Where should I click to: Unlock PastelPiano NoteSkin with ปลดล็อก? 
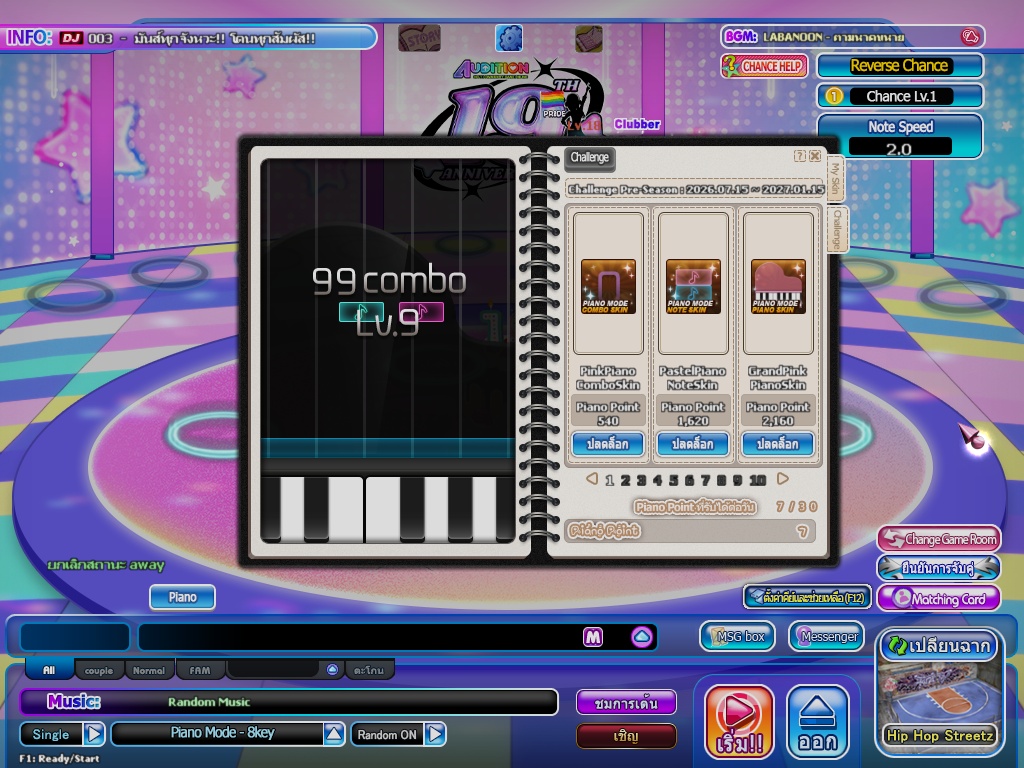point(693,444)
